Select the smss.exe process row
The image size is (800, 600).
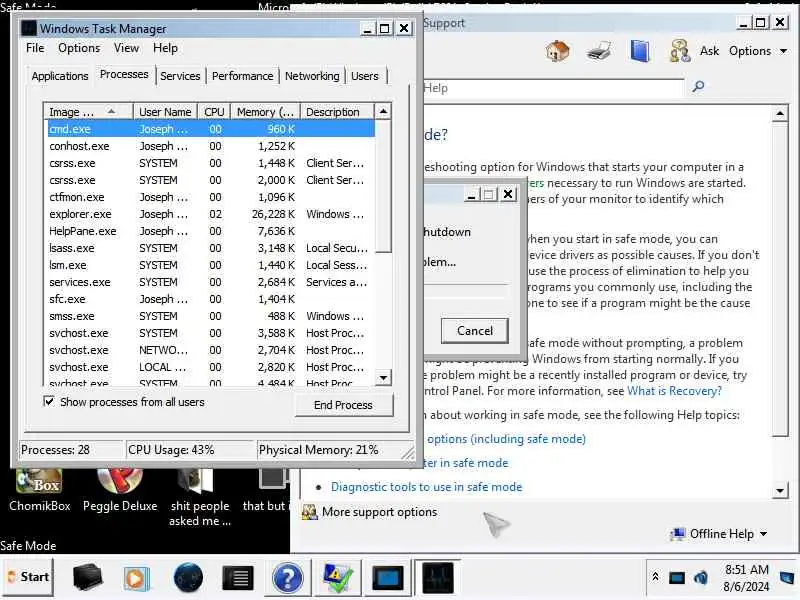tap(211, 316)
